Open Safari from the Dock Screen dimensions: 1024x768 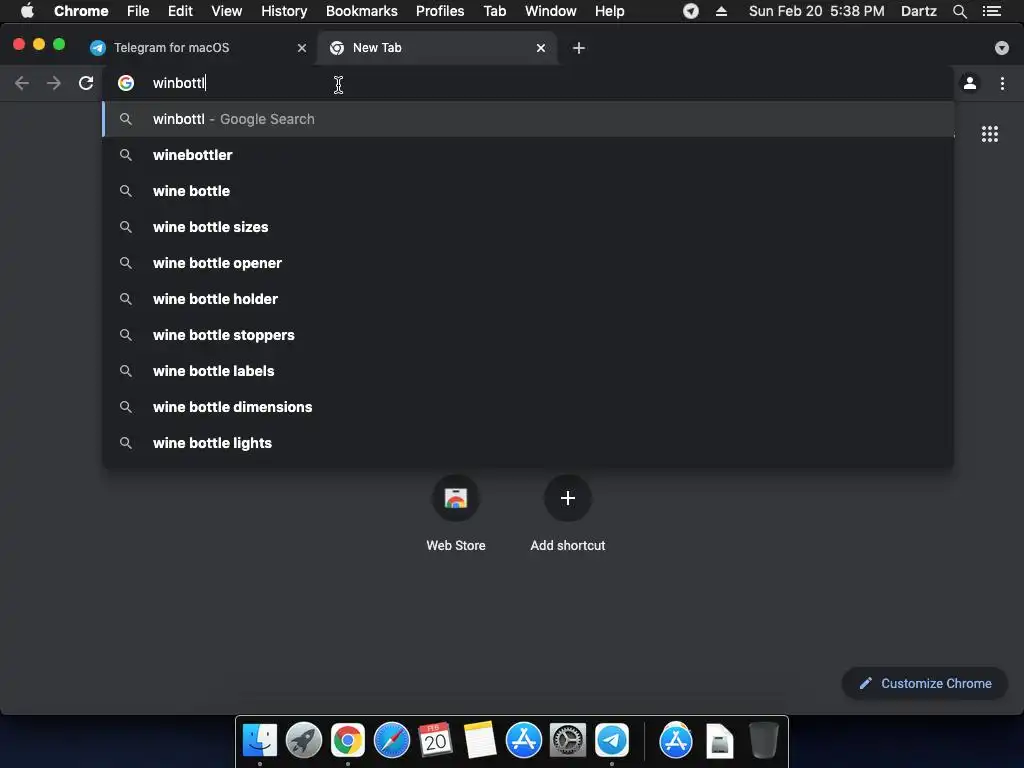click(x=391, y=741)
